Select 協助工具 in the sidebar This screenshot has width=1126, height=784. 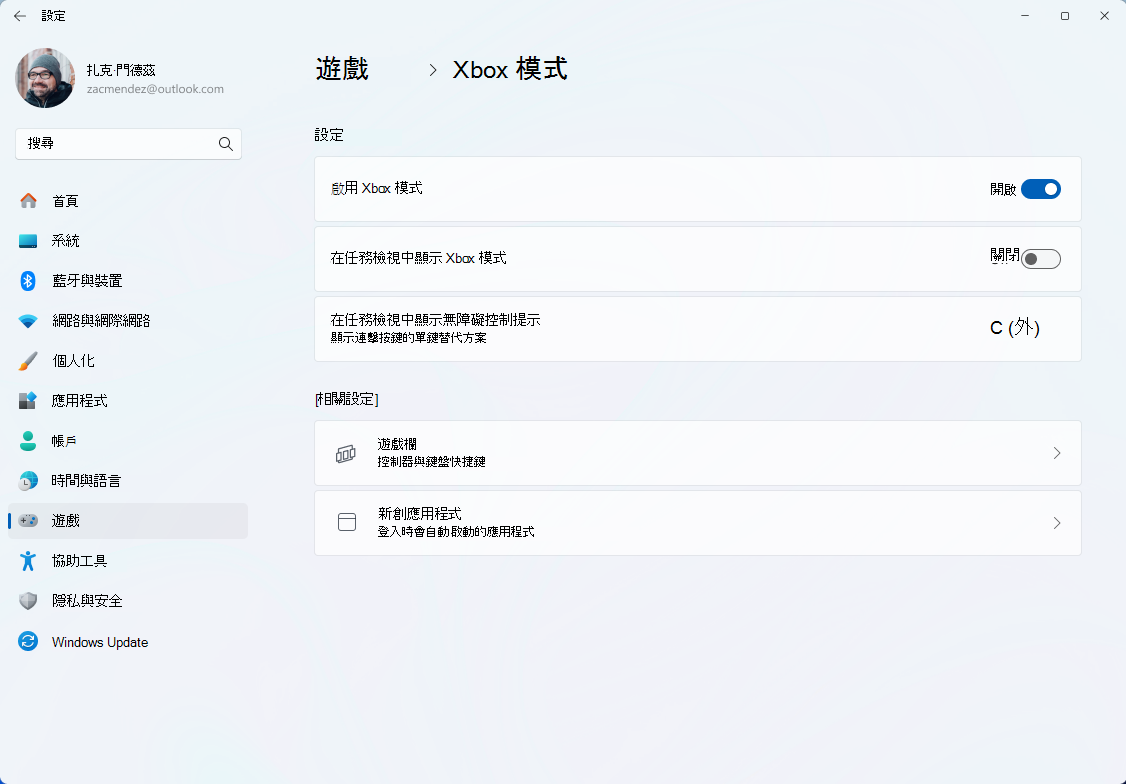coord(128,561)
